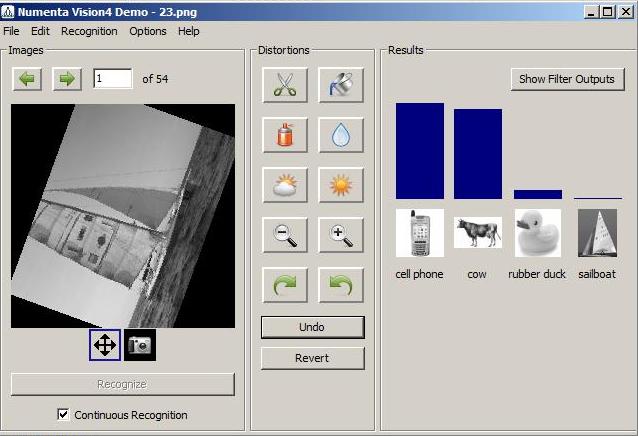Click the rotated grayscale image preview
This screenshot has height=436, width=638.
point(123,216)
